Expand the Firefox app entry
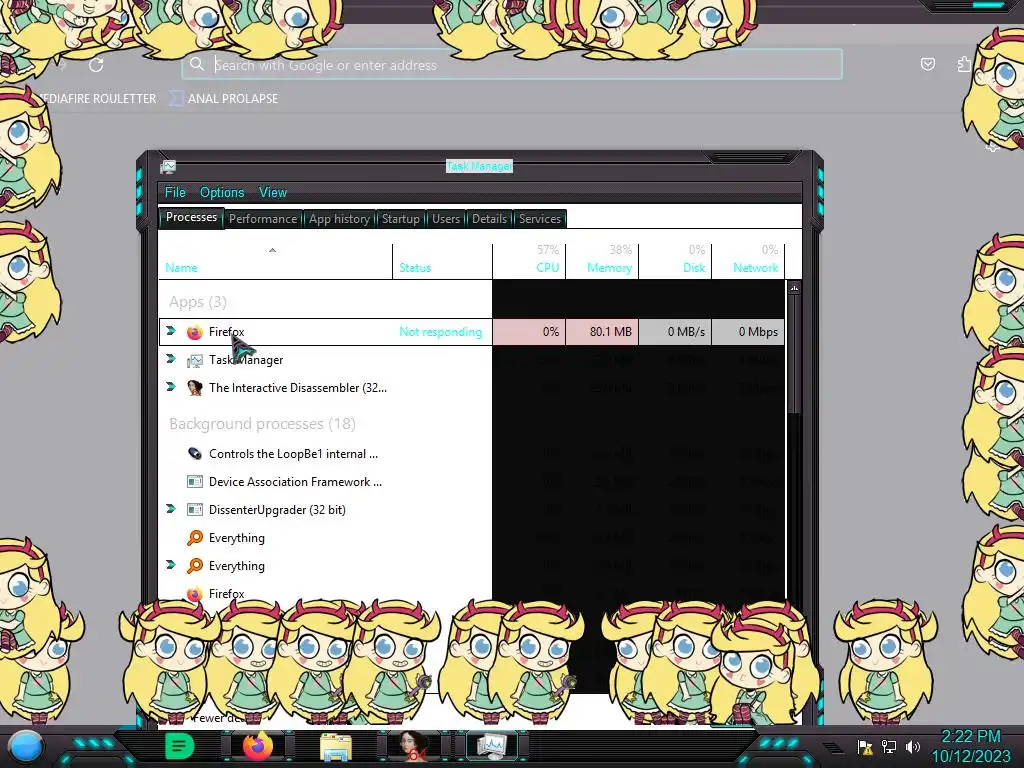The height and width of the screenshot is (768, 1024). tap(171, 331)
